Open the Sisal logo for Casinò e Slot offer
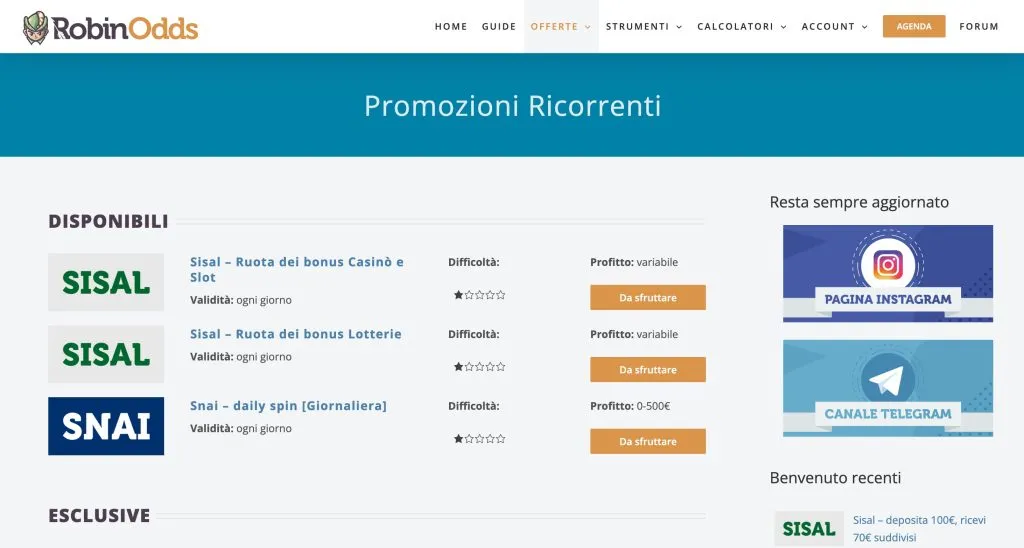This screenshot has height=548, width=1024. point(106,282)
